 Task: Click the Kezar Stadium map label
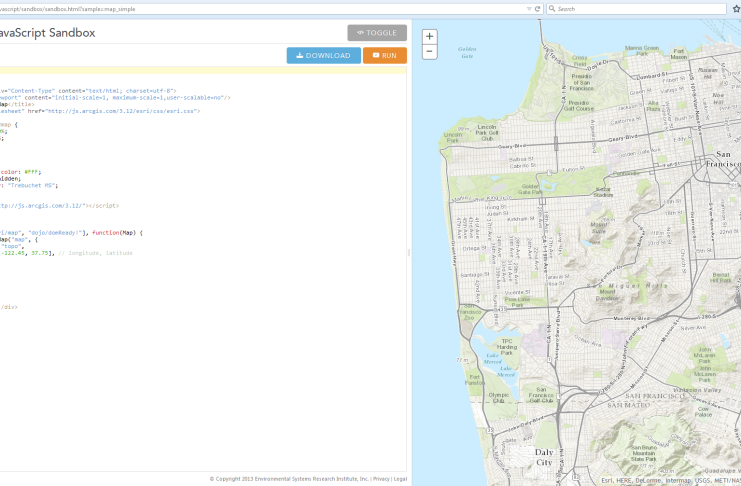tap(603, 192)
